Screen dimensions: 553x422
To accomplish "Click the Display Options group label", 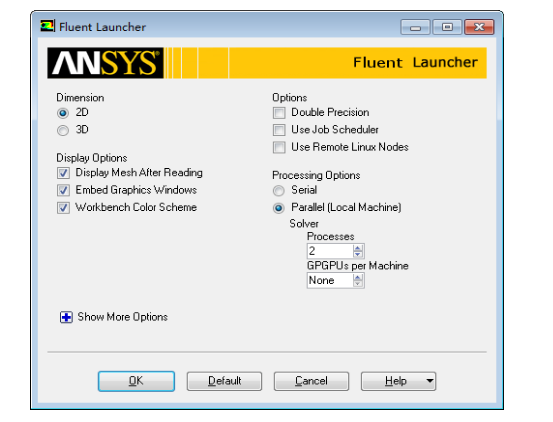I will [92, 158].
